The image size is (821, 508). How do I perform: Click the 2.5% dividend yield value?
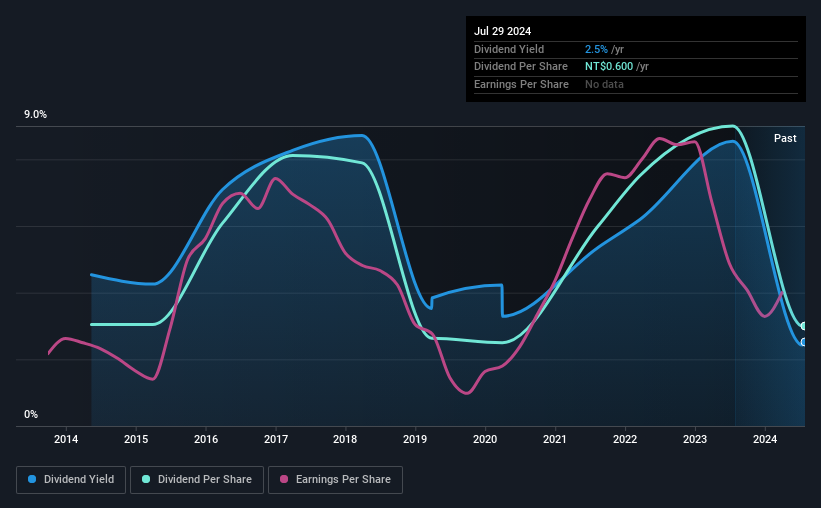596,49
